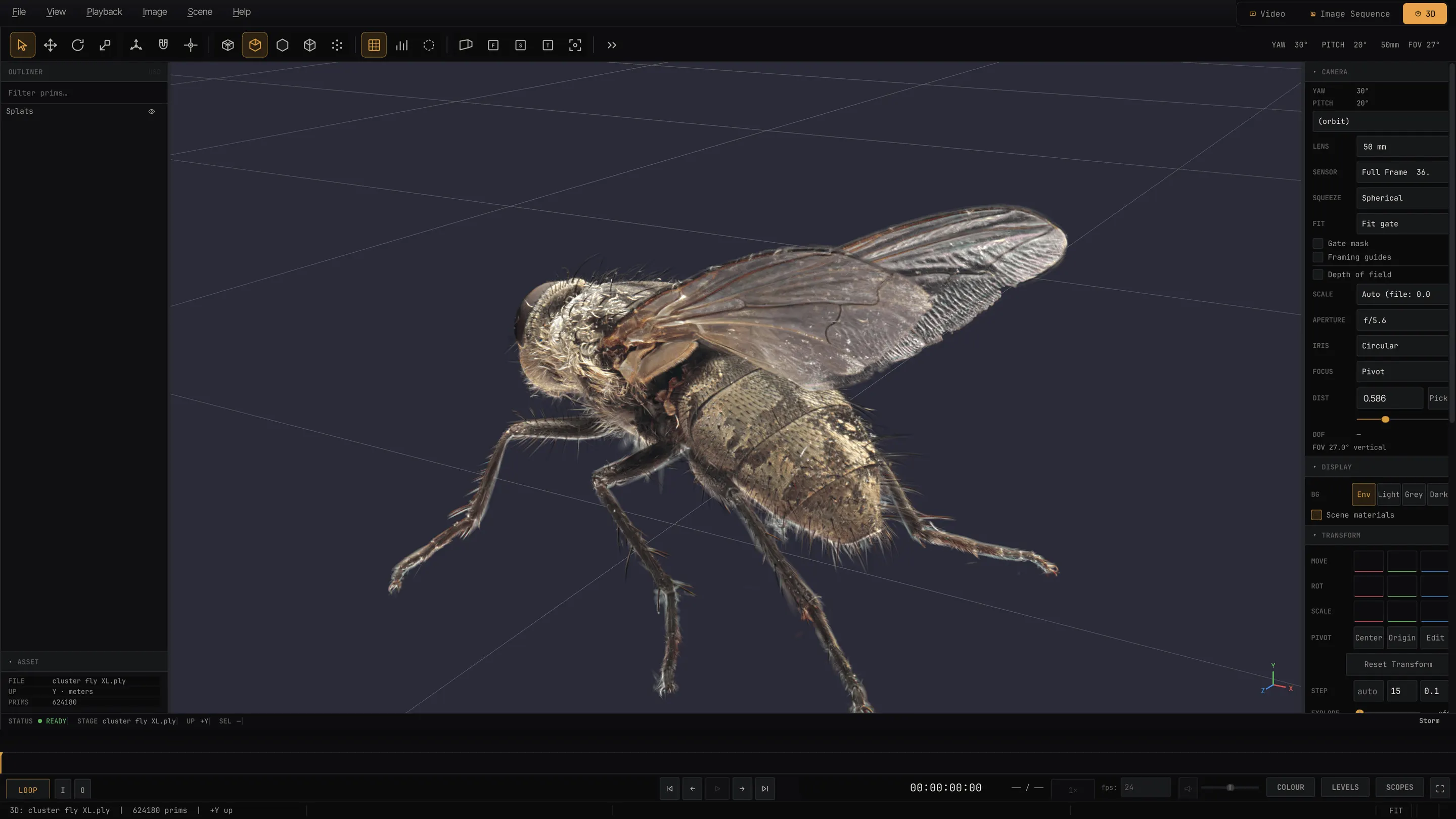Switch to wireframe cube display
1456x819 pixels.
pyautogui.click(x=310, y=45)
